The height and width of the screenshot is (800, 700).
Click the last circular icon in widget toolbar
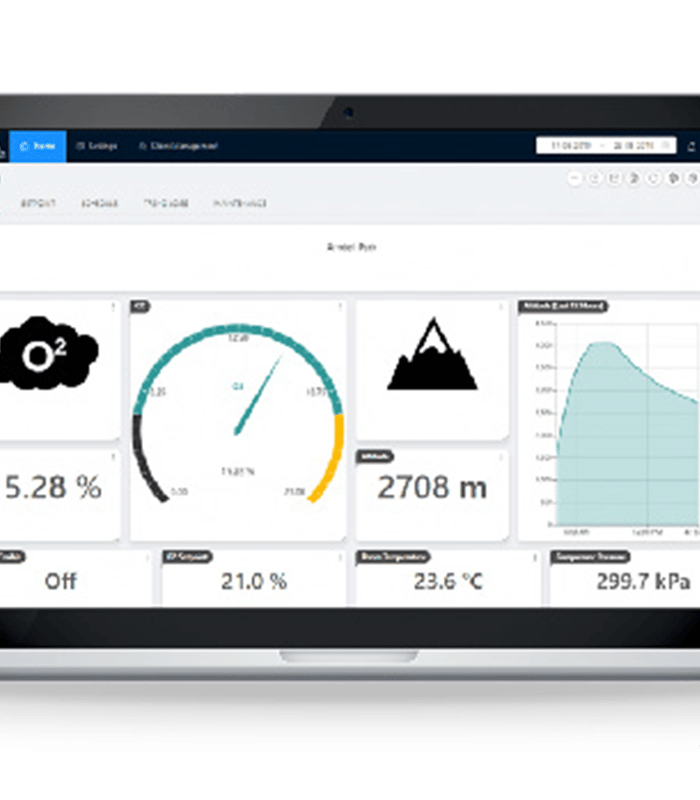pyautogui.click(x=691, y=179)
